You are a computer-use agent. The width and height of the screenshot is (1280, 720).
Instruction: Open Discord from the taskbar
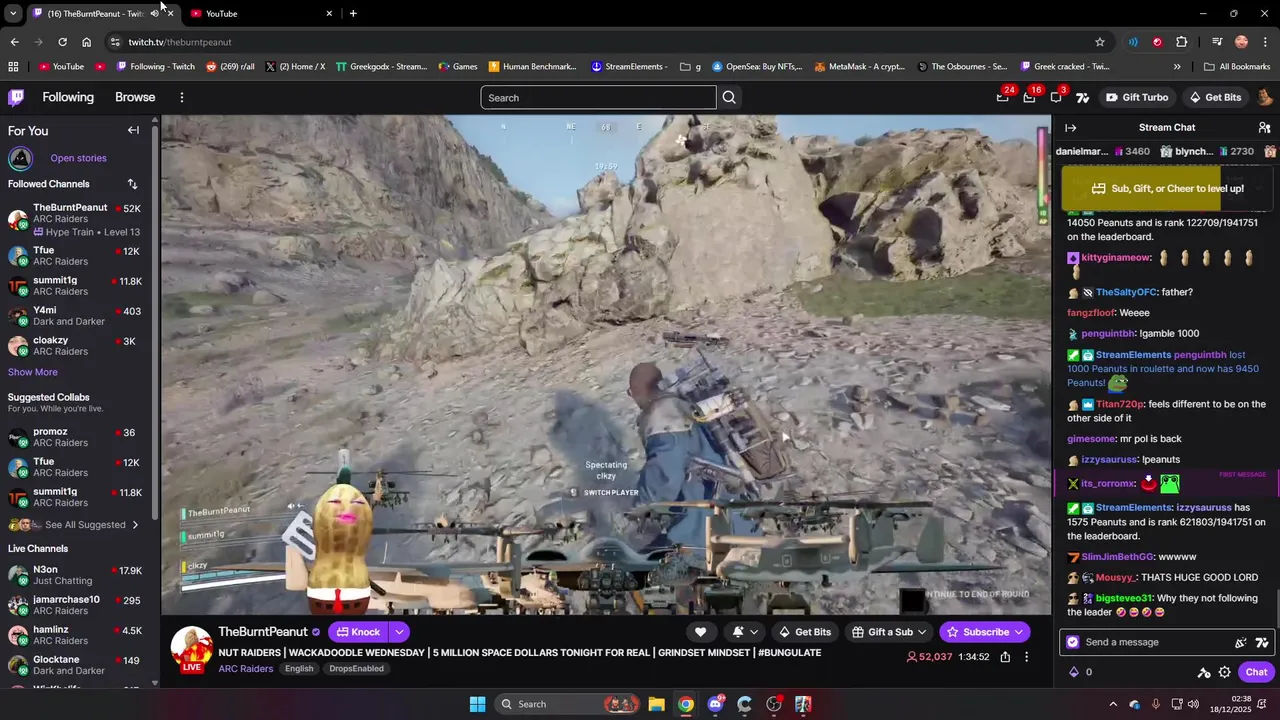pyautogui.click(x=715, y=704)
